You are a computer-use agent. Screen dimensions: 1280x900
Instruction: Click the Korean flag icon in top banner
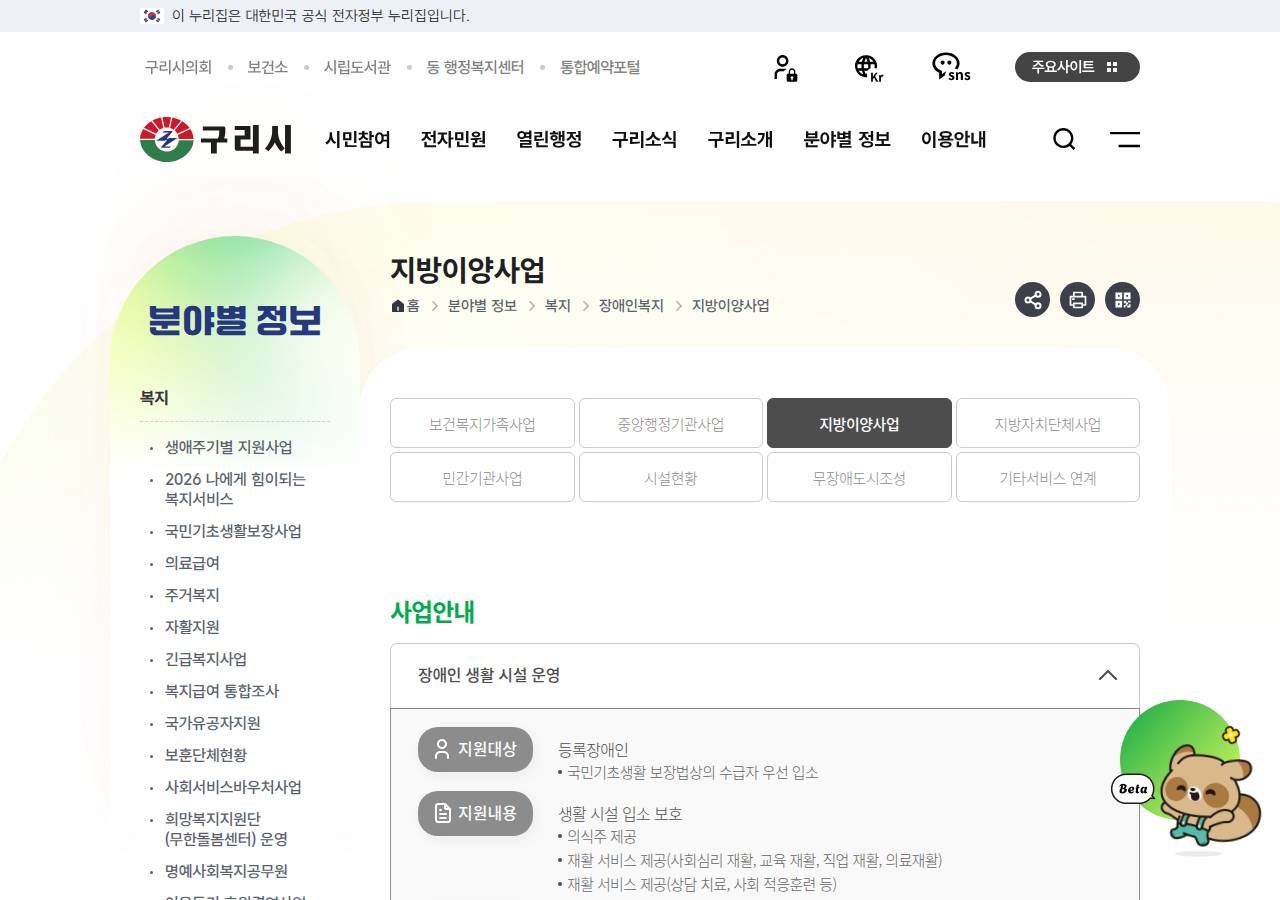click(x=152, y=16)
